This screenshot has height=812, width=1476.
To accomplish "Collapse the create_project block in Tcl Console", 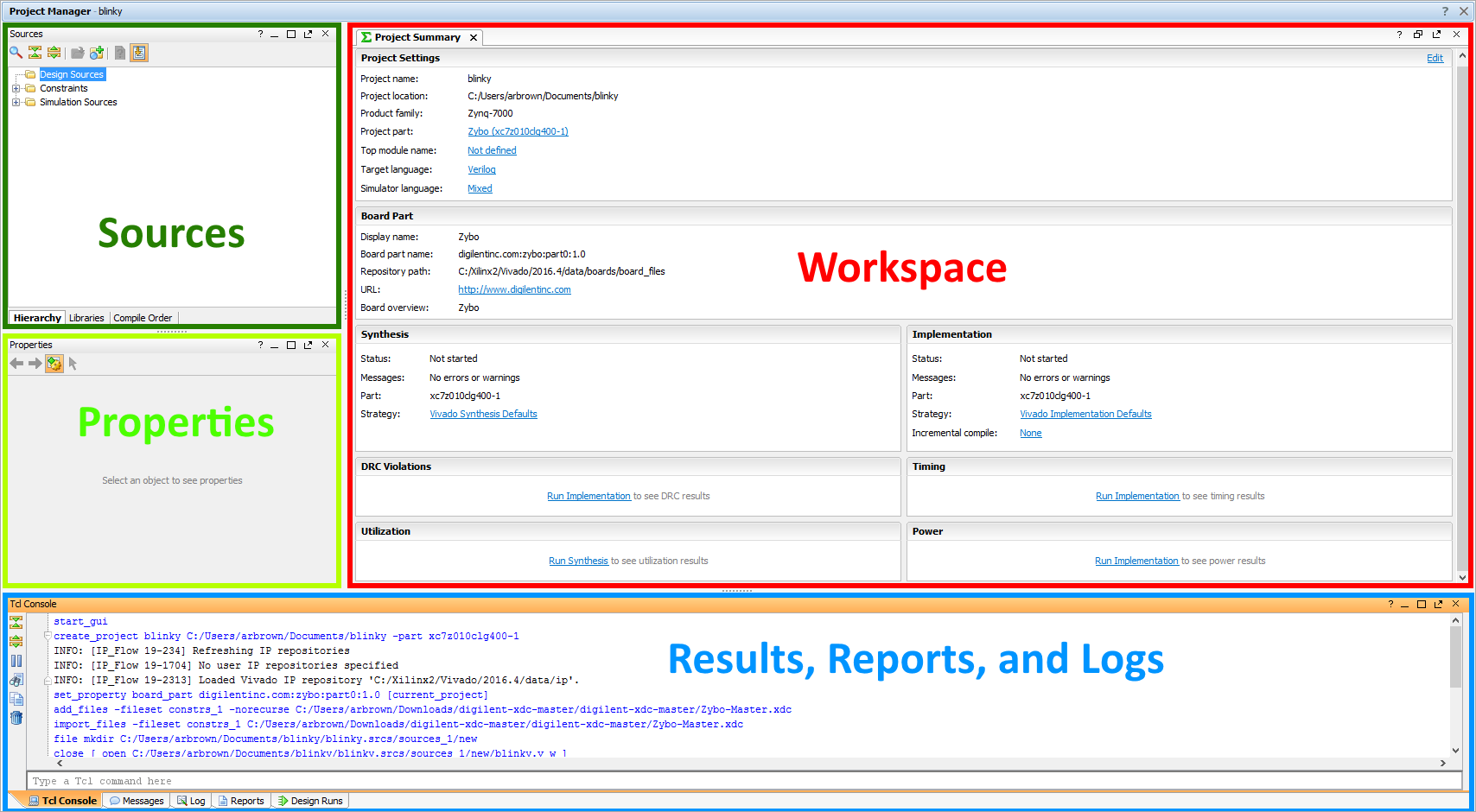I will coord(48,636).
